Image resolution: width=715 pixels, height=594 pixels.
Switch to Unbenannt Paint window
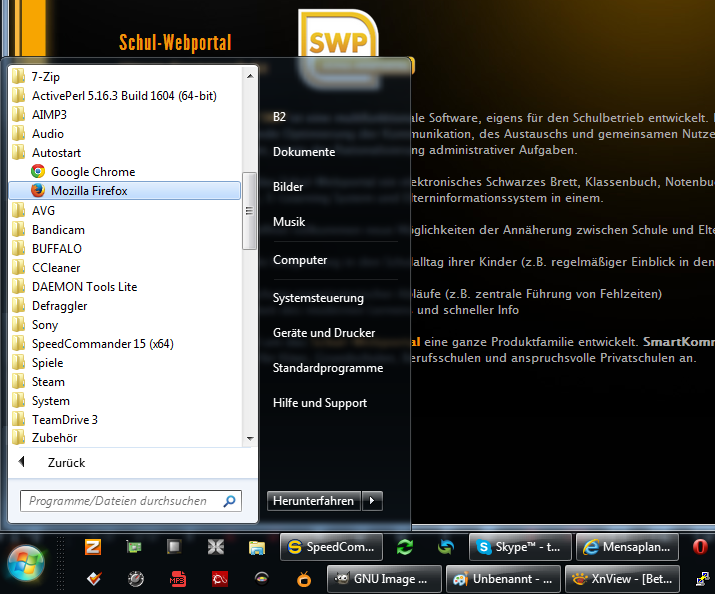tap(503, 579)
